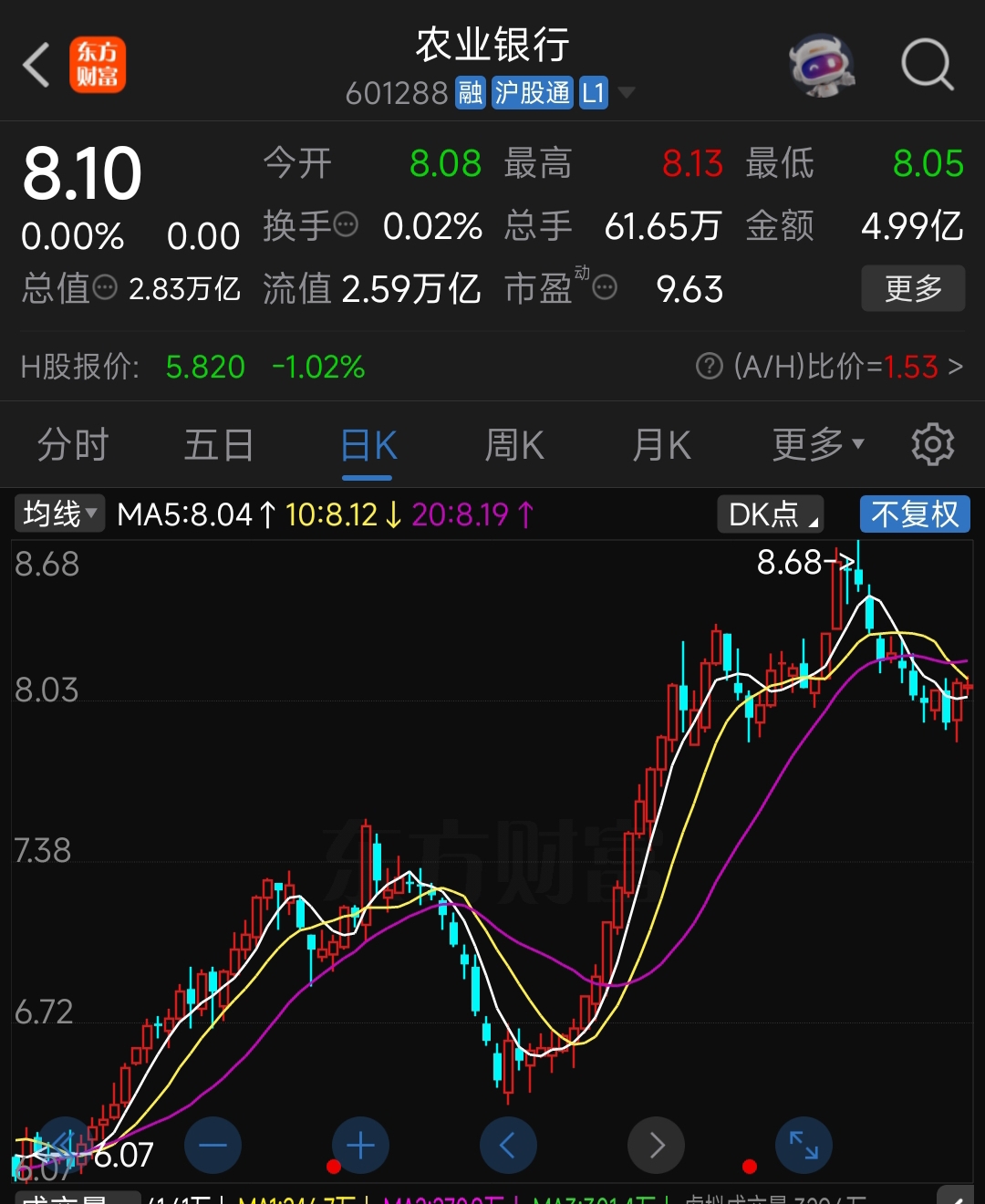Jump to earliest data with double-left arrow
This screenshot has width=985, height=1204.
coord(65,1146)
